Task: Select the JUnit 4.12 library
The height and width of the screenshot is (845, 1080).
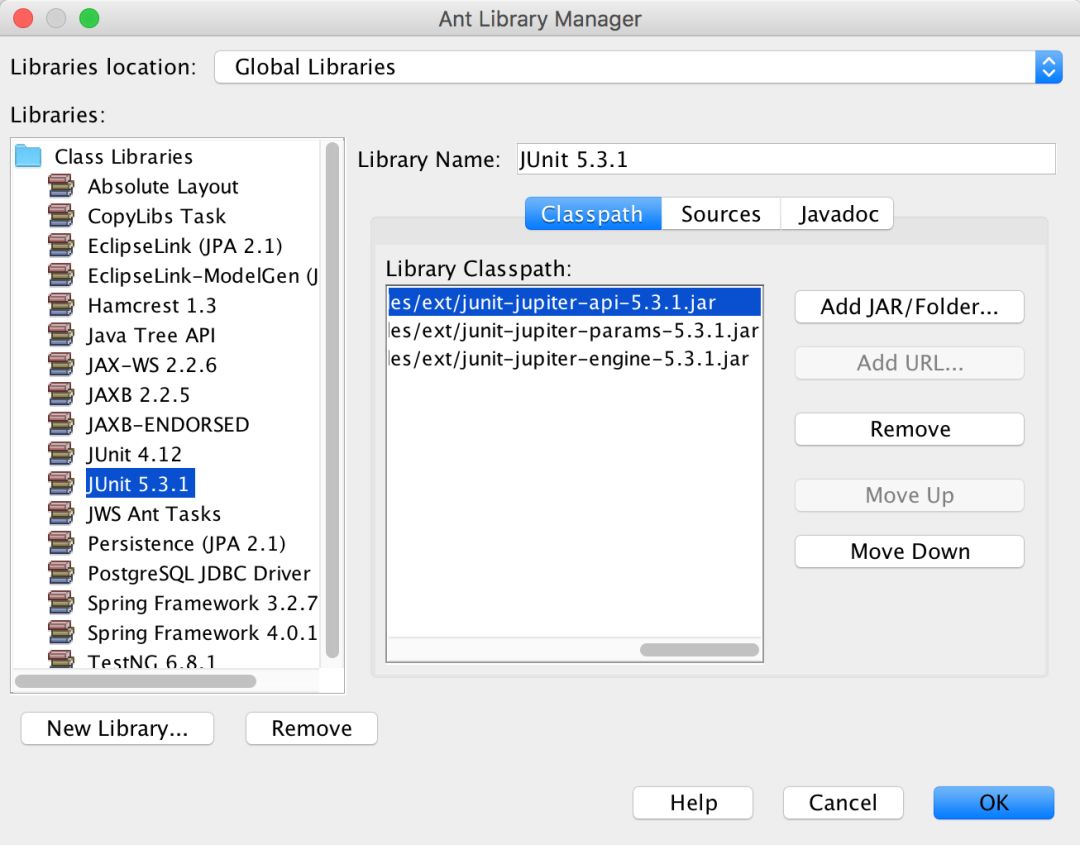Action: pos(134,455)
